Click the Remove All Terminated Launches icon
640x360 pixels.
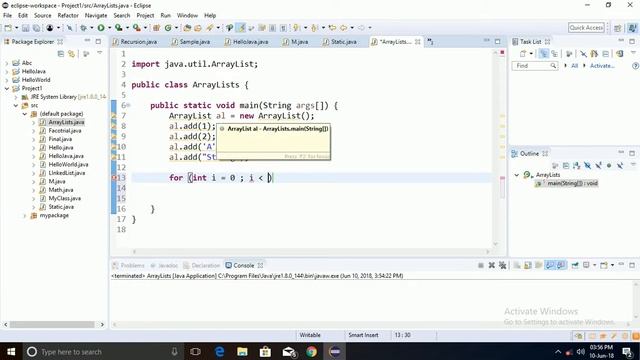(502, 265)
